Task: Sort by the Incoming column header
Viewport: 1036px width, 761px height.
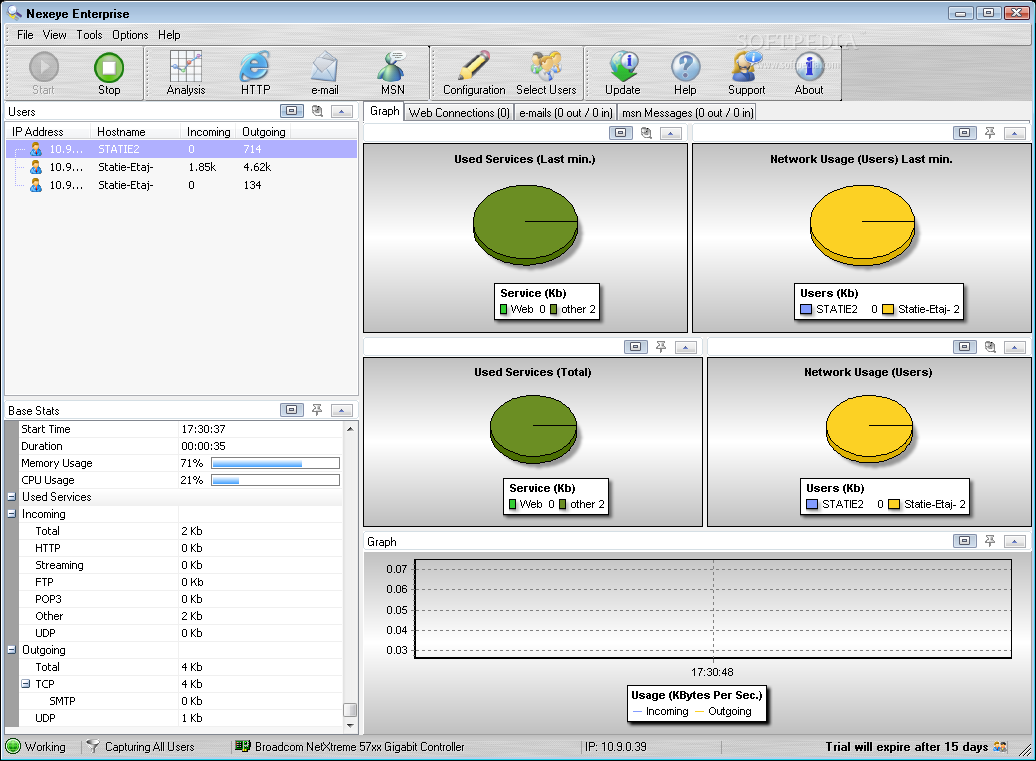Action: pos(208,131)
